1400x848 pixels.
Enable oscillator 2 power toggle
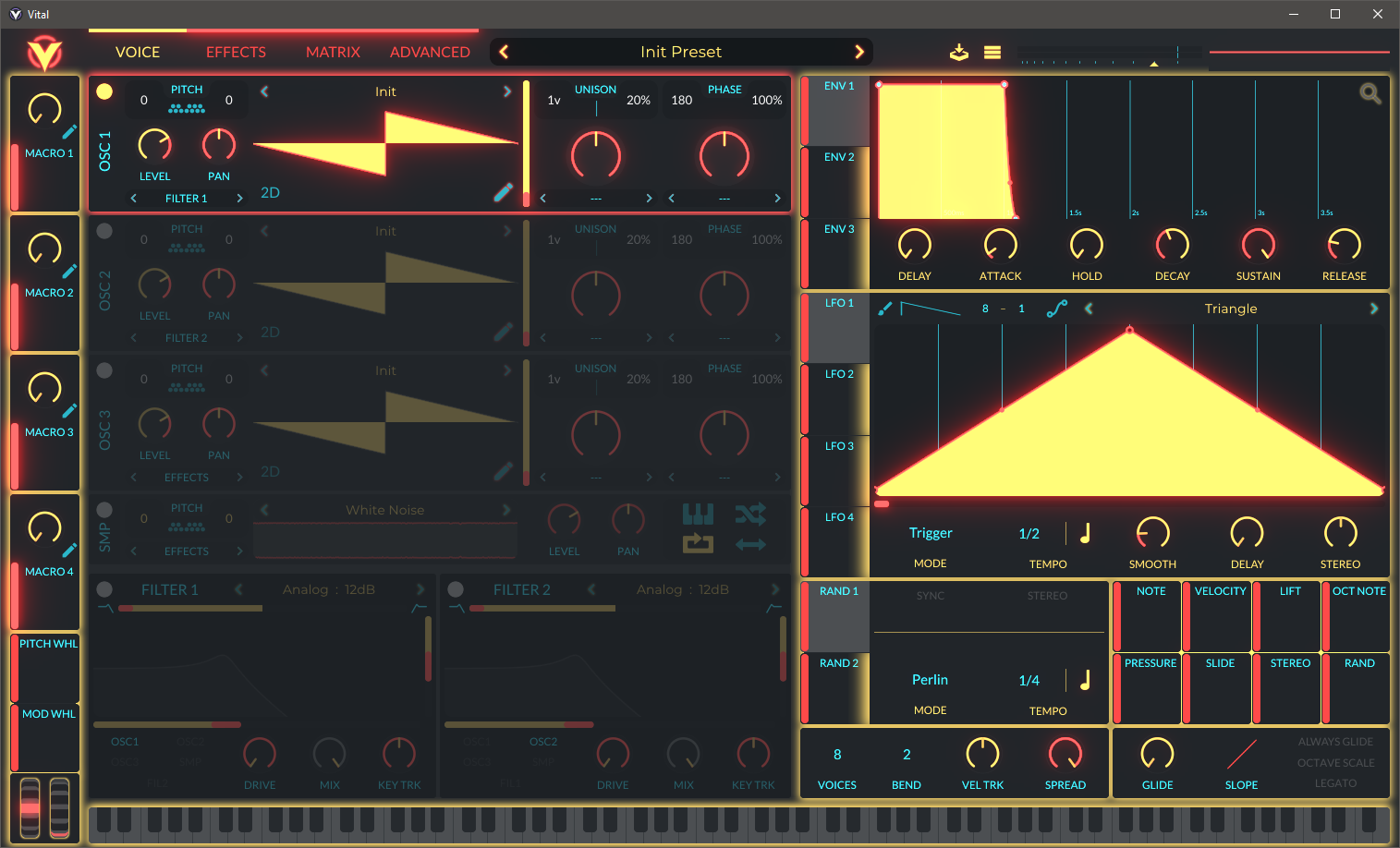[104, 231]
